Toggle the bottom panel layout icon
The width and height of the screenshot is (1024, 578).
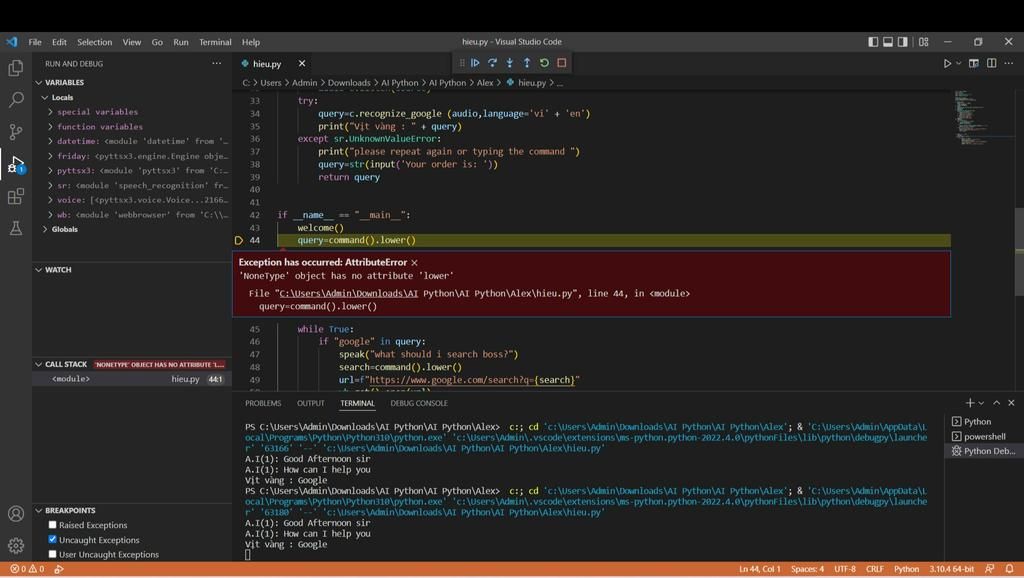[888, 42]
